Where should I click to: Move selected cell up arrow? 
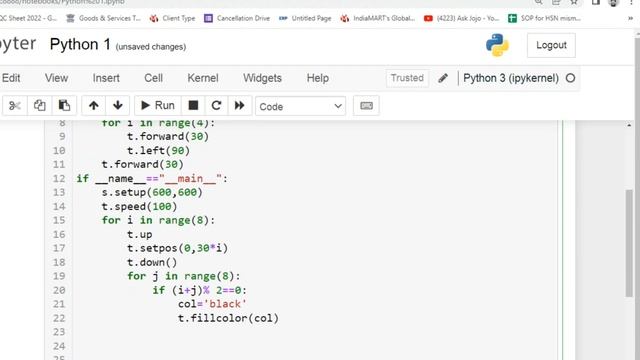click(93, 106)
